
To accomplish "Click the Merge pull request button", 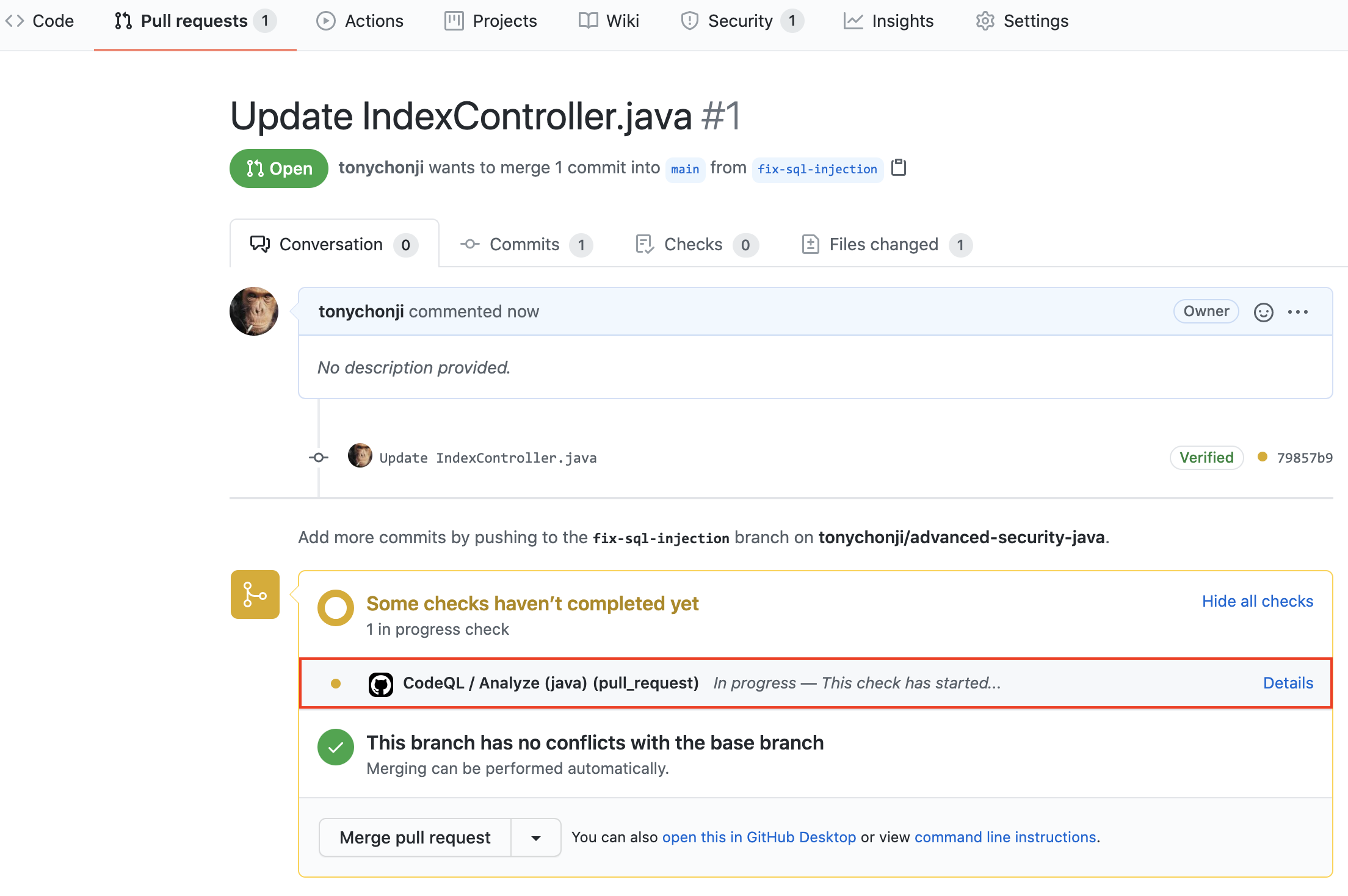I will pyautogui.click(x=415, y=838).
